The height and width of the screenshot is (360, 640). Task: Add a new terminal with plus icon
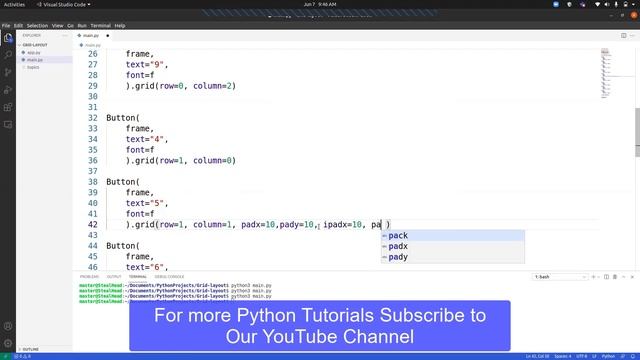pos(593,277)
